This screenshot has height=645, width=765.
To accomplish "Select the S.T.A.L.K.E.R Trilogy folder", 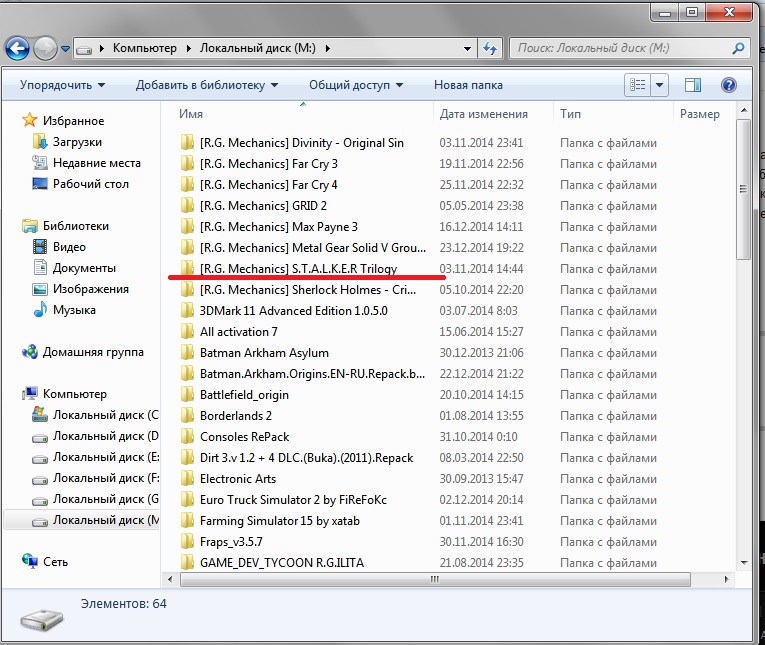I will point(298,269).
